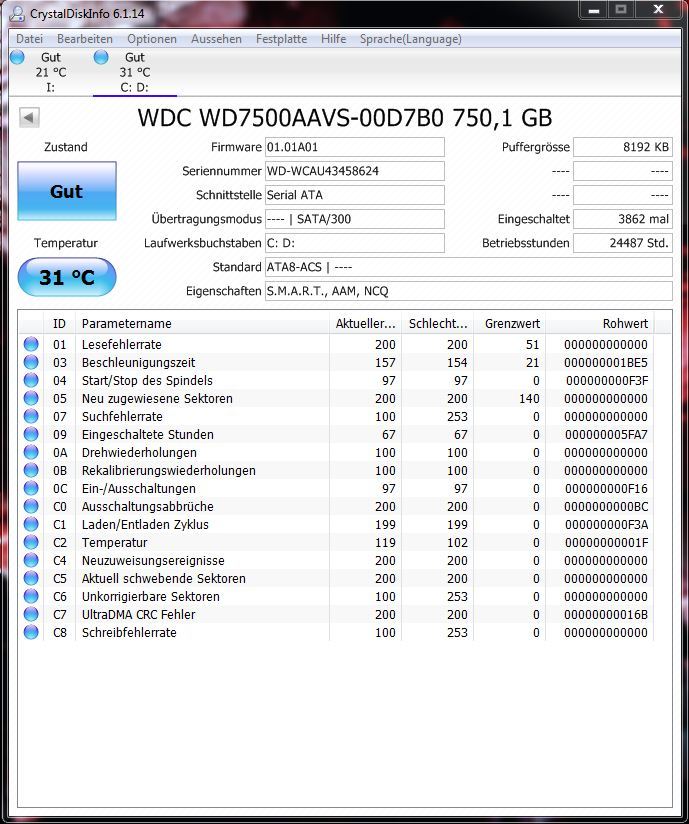Click the previous disk arrow button
Screen dimensions: 689x824
29,117
